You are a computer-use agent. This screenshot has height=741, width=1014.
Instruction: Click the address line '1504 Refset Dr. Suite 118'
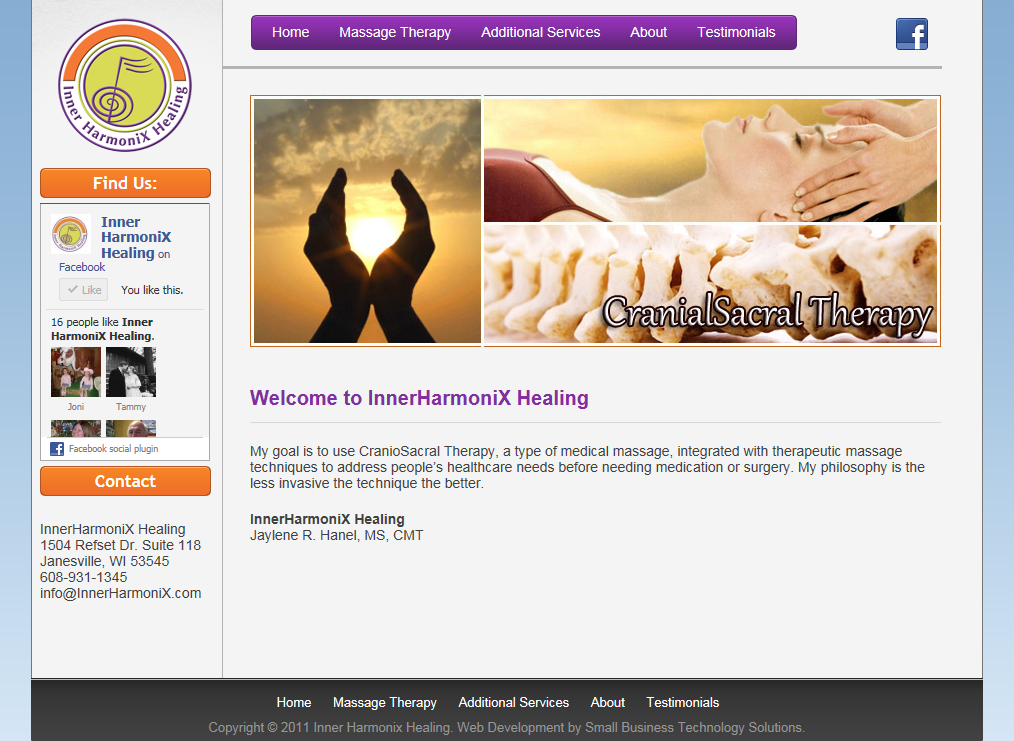point(120,545)
